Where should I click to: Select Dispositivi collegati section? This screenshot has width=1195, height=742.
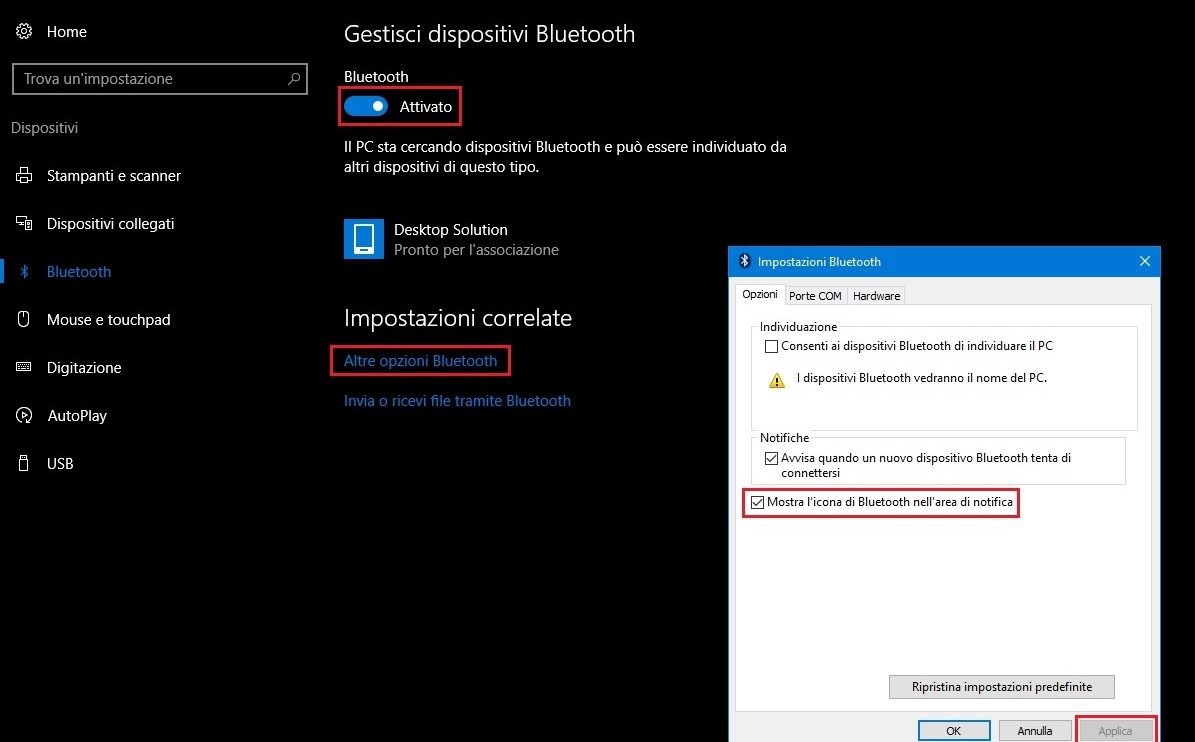coord(111,223)
